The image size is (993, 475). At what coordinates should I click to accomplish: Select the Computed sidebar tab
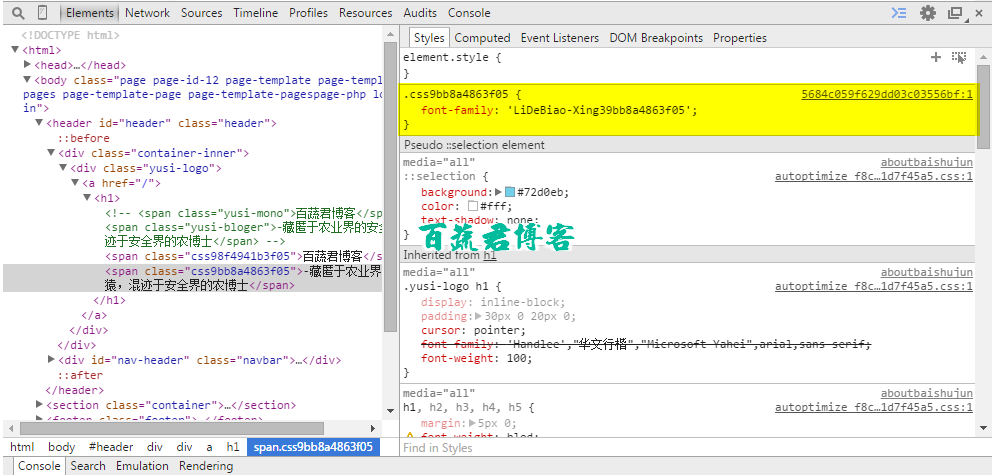[x=482, y=38]
